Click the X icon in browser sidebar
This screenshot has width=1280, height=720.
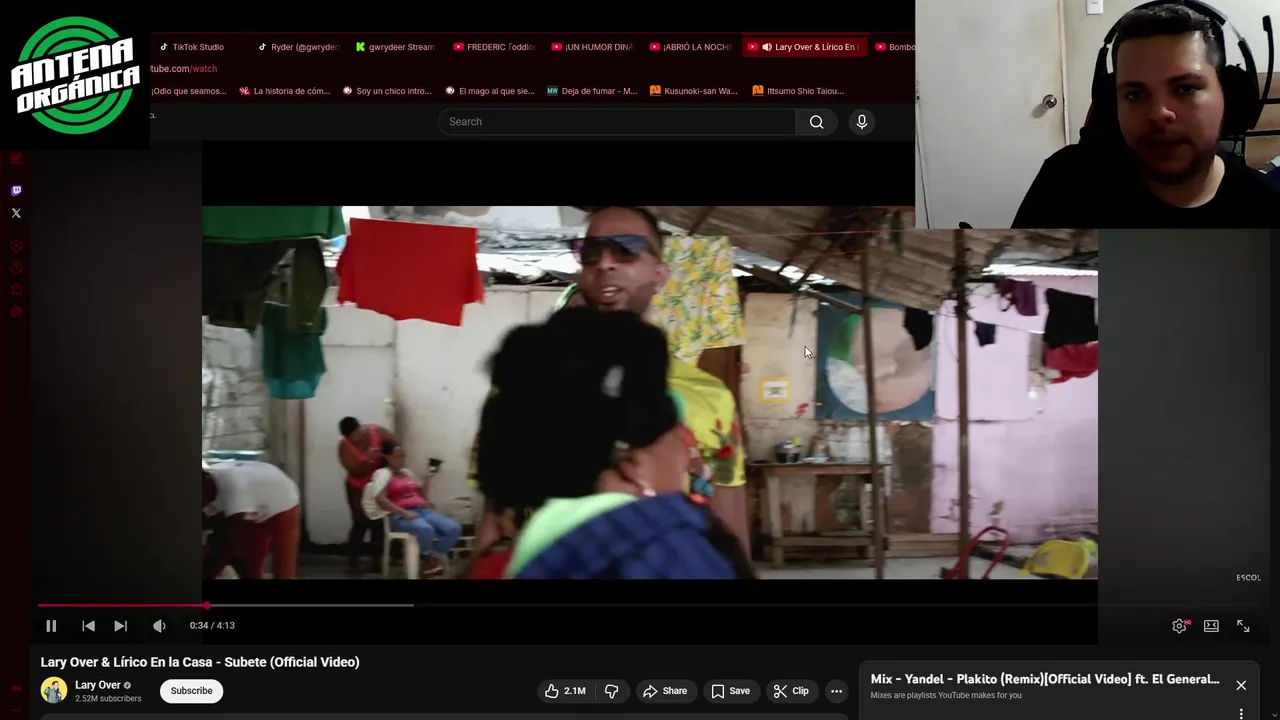[x=16, y=213]
